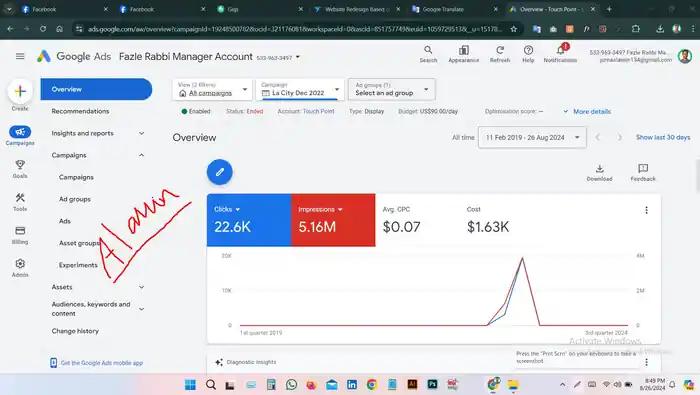Open LinkedIn from taskbar
Screen dimensions: 700x395
coord(352,385)
